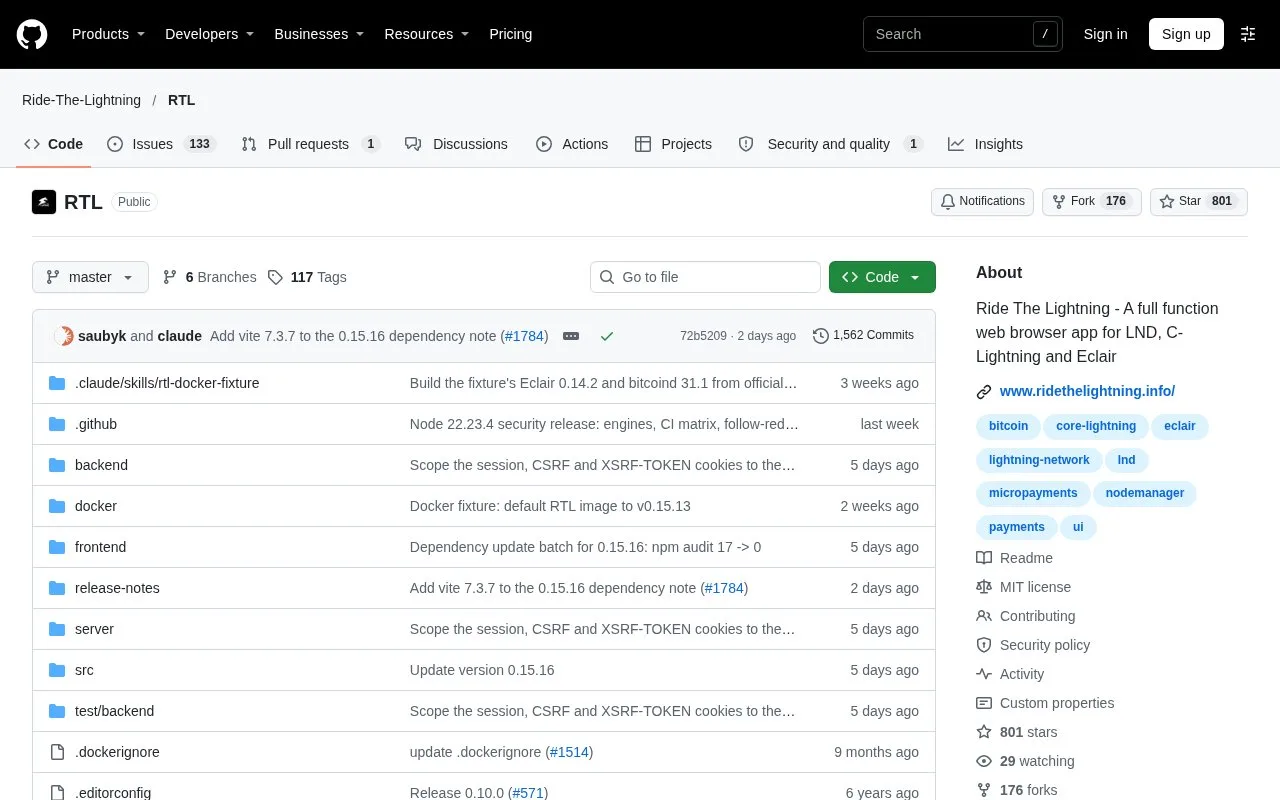The image size is (1280, 800).
Task: Click the Sign up button
Action: pos(1186,34)
